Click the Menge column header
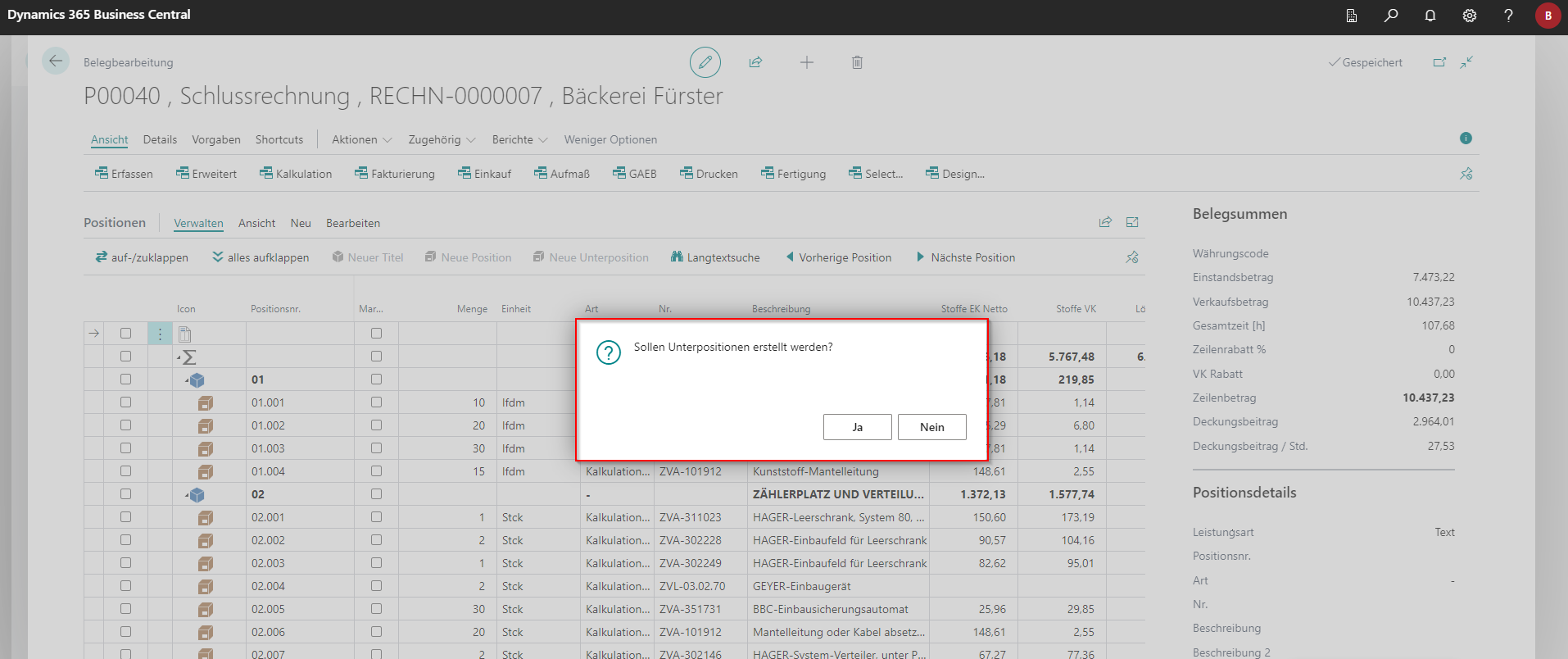The width and height of the screenshot is (1568, 659). point(472,309)
